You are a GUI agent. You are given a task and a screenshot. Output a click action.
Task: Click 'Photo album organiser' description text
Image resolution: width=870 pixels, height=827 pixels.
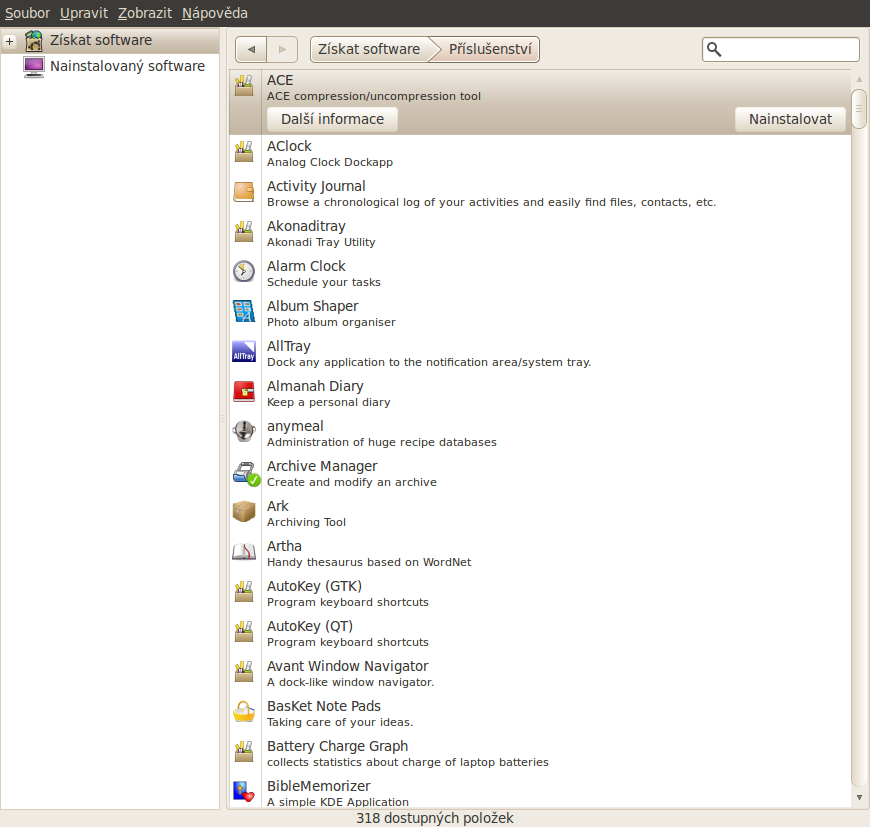[331, 322]
